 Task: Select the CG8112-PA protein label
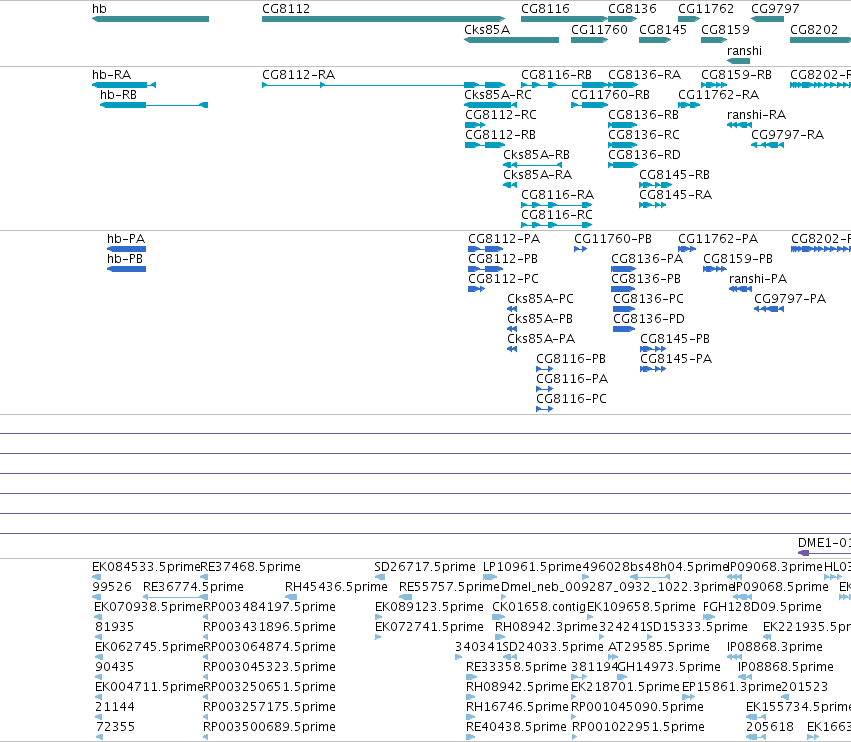504,239
